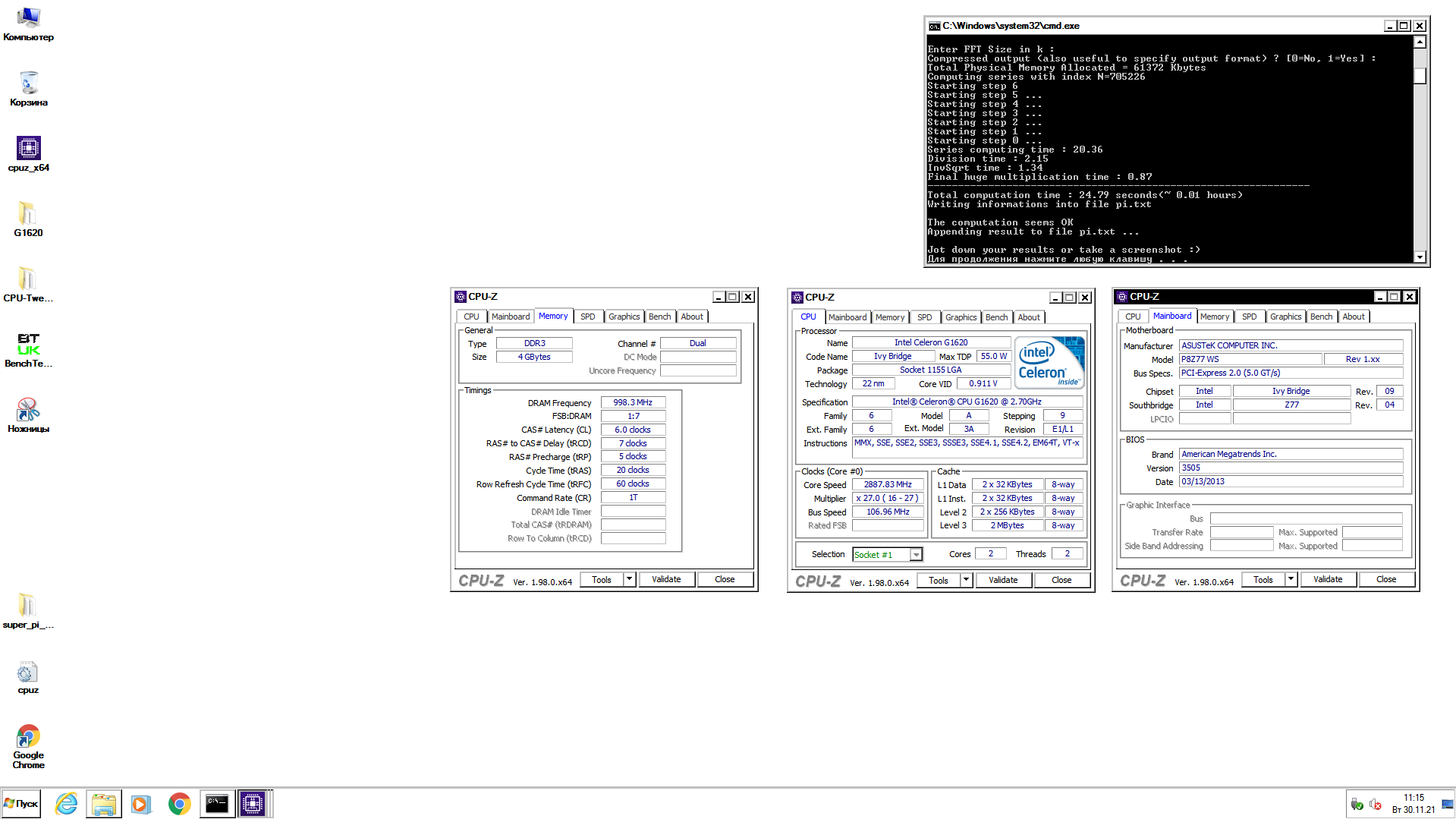Click the Пуск start button
1456x819 pixels.
click(x=20, y=804)
